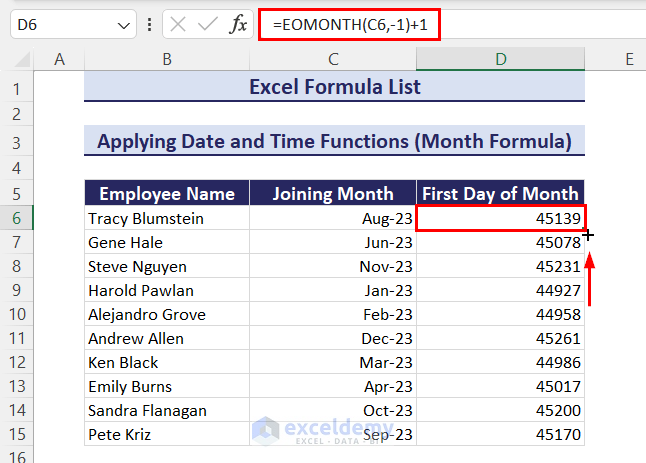Click the Tracy Blumstein cell
This screenshot has height=463, width=646.
(166, 218)
